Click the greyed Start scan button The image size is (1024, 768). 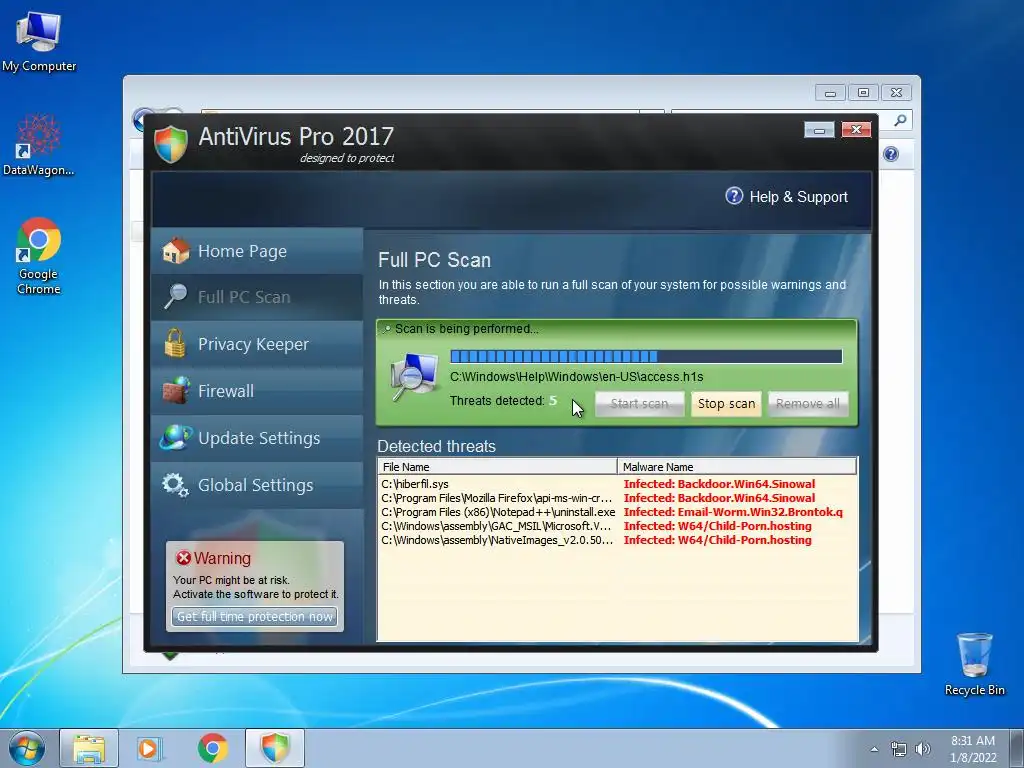639,404
